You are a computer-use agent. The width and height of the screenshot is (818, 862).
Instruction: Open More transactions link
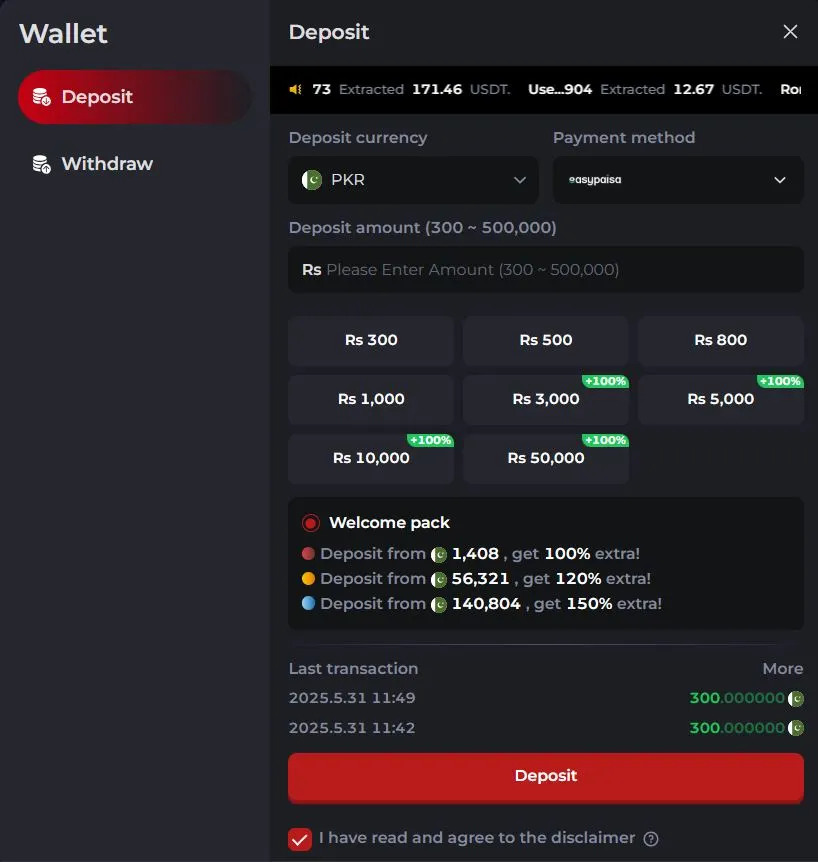[x=783, y=668]
